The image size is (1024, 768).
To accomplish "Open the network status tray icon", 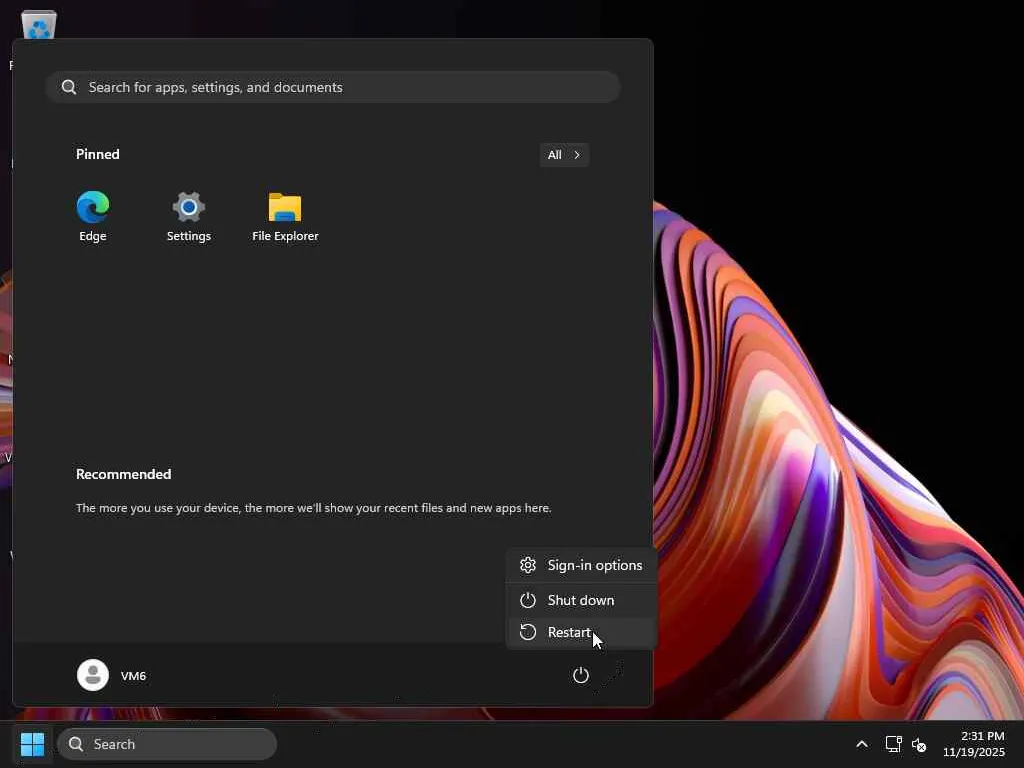I will (893, 744).
